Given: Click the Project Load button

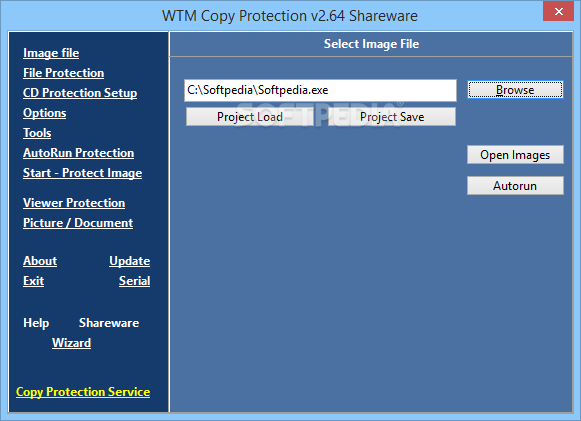Looking at the screenshot, I should pos(250,117).
